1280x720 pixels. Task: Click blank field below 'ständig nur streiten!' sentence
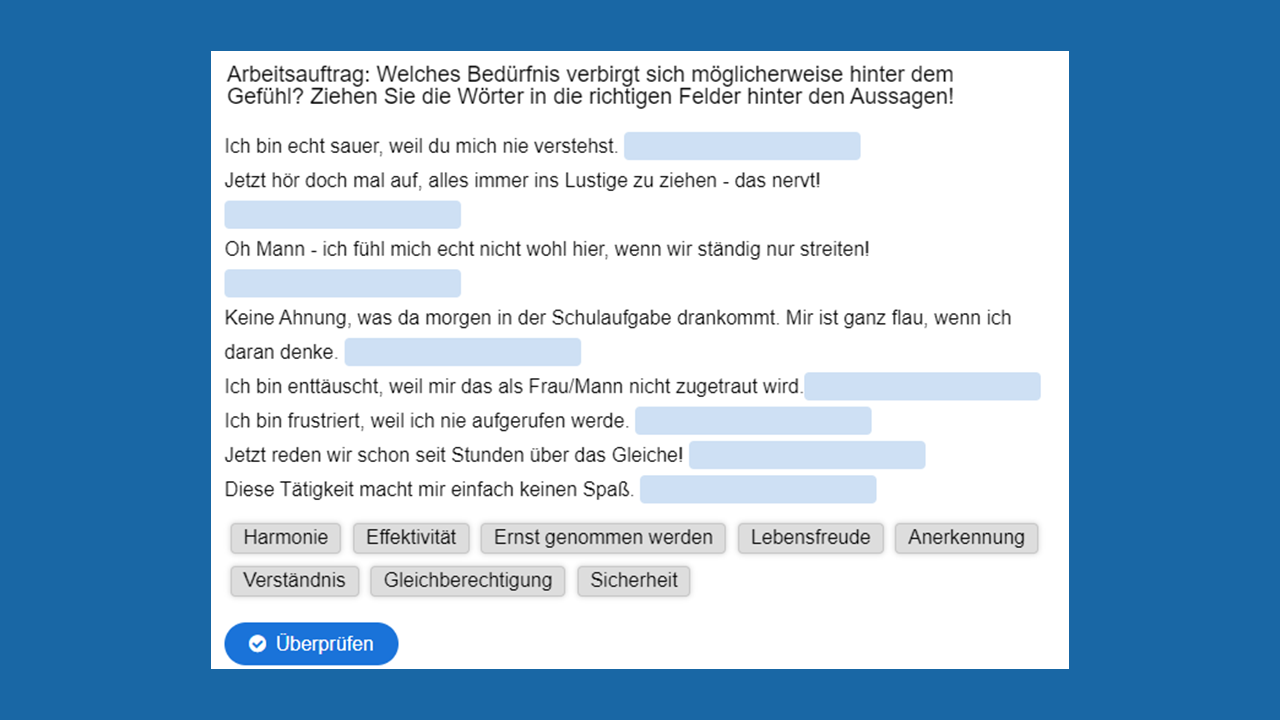(342, 283)
